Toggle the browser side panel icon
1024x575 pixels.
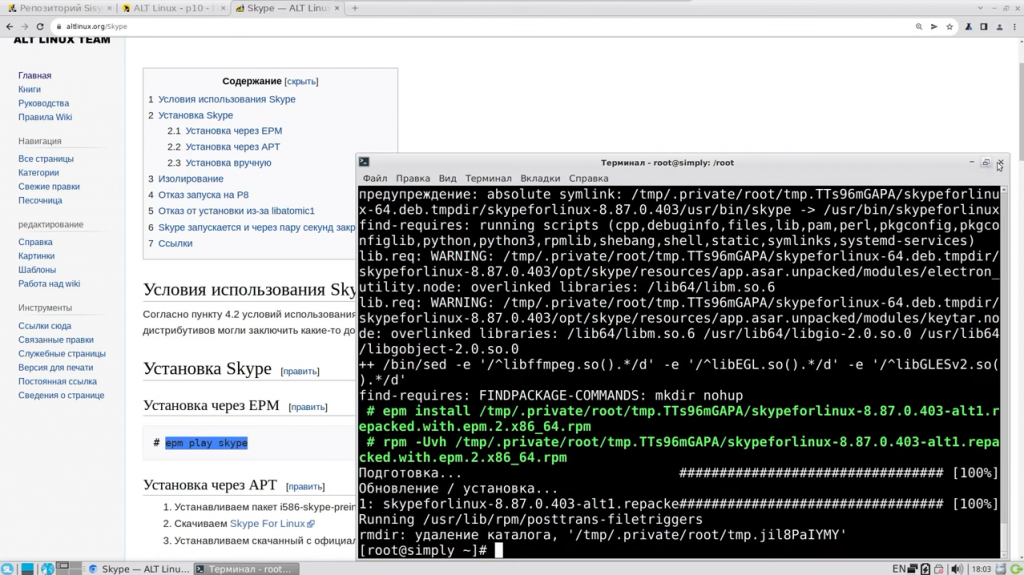click(x=984, y=27)
